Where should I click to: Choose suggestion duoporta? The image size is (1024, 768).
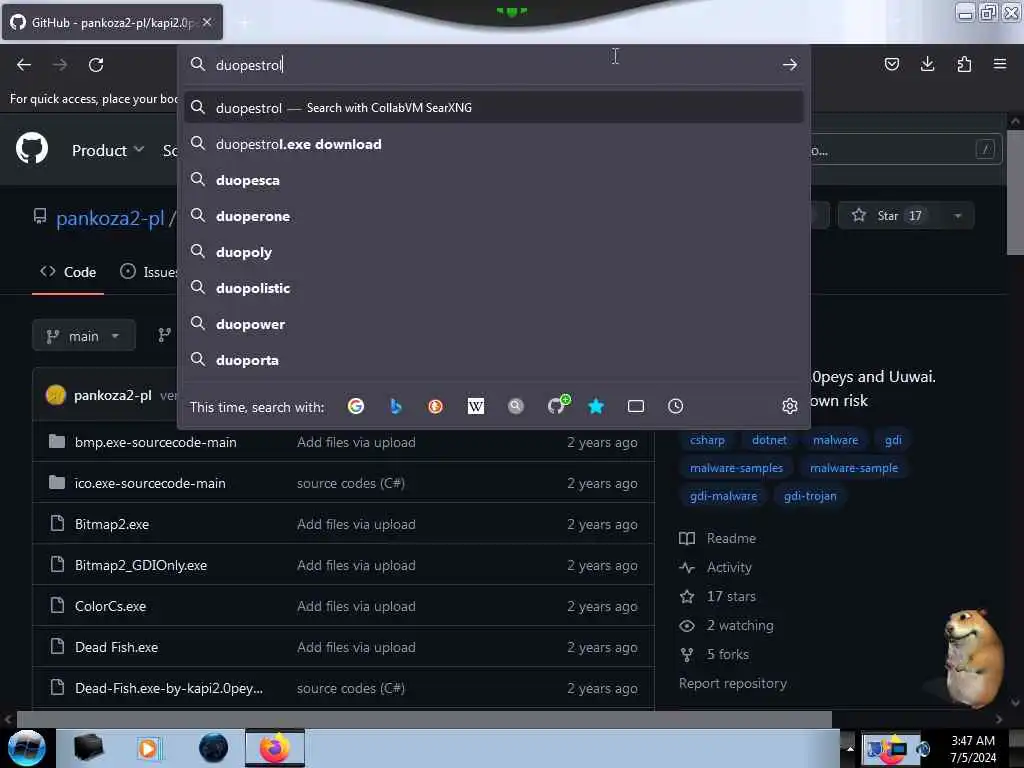pos(494,360)
